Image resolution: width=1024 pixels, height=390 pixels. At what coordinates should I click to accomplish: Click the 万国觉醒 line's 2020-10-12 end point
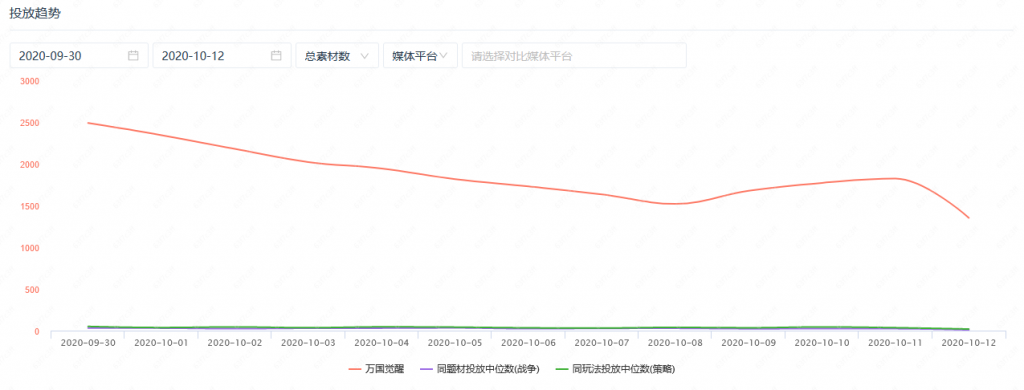click(968, 218)
